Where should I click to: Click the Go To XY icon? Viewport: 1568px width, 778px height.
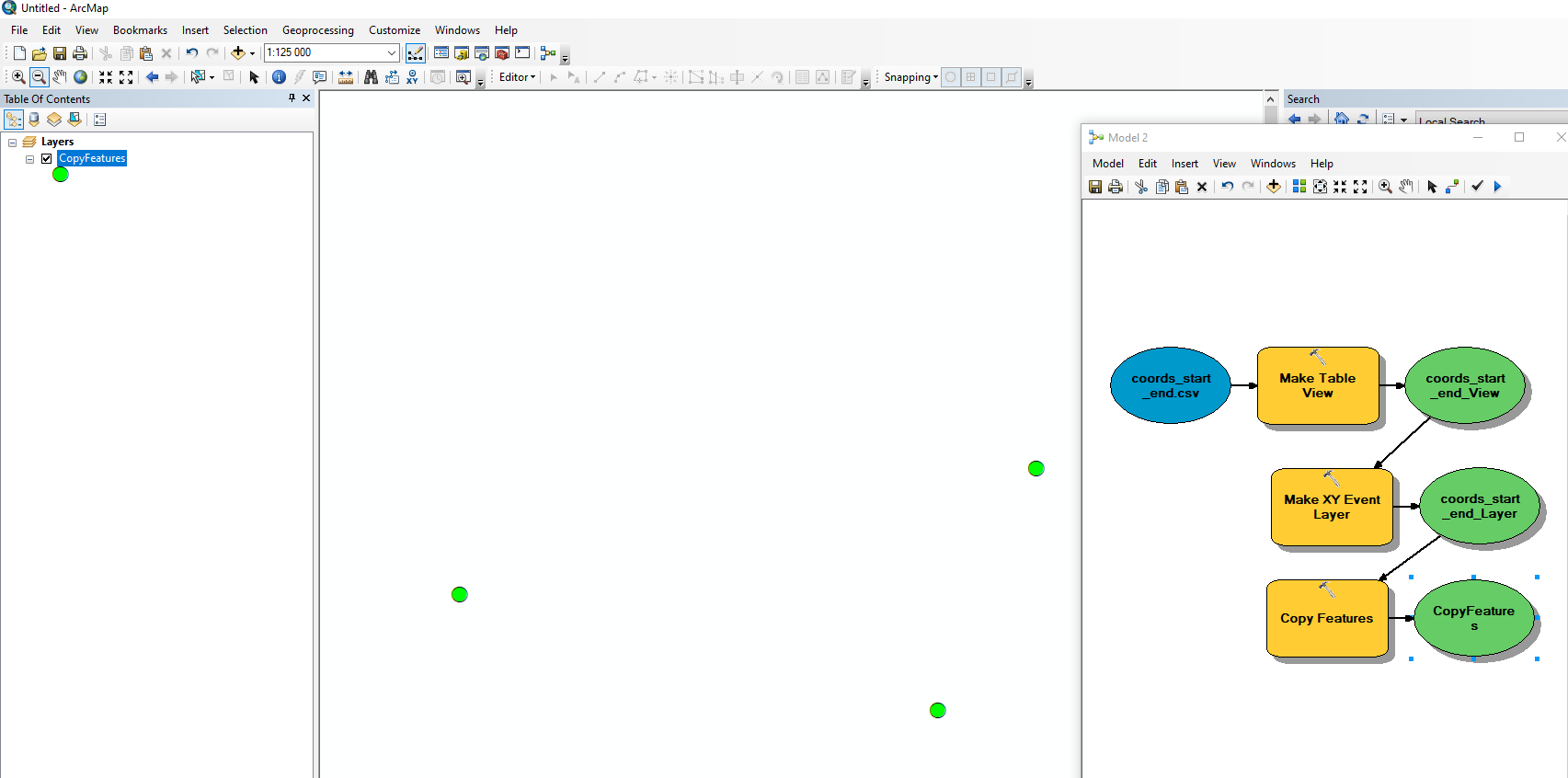pos(412,77)
